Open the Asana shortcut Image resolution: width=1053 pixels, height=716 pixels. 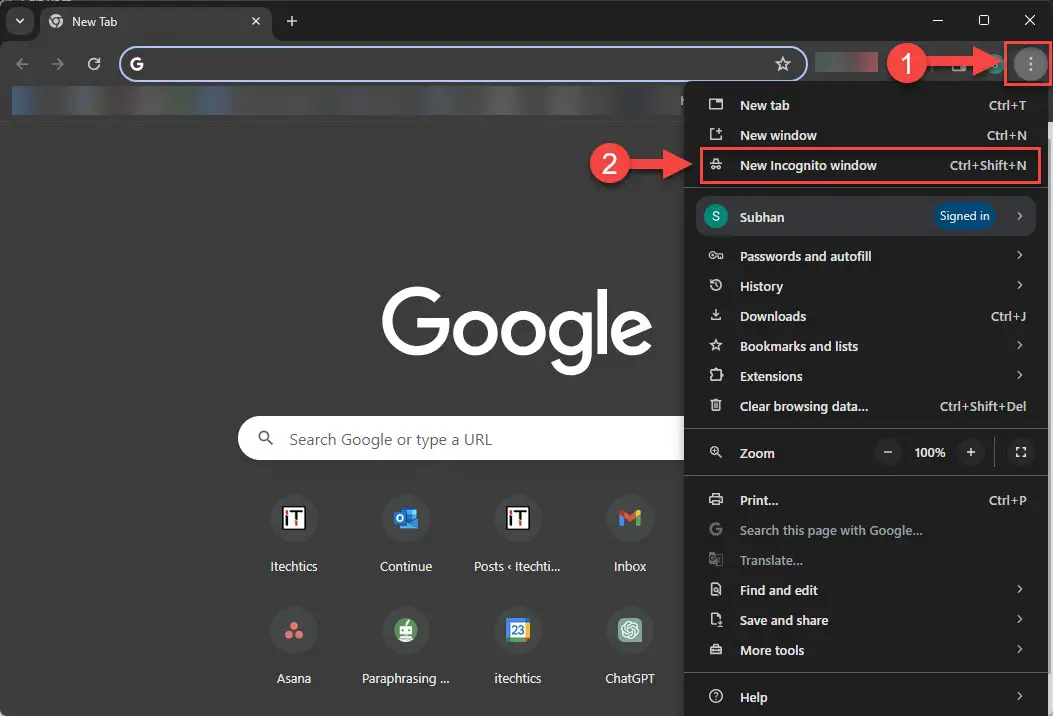(x=294, y=630)
